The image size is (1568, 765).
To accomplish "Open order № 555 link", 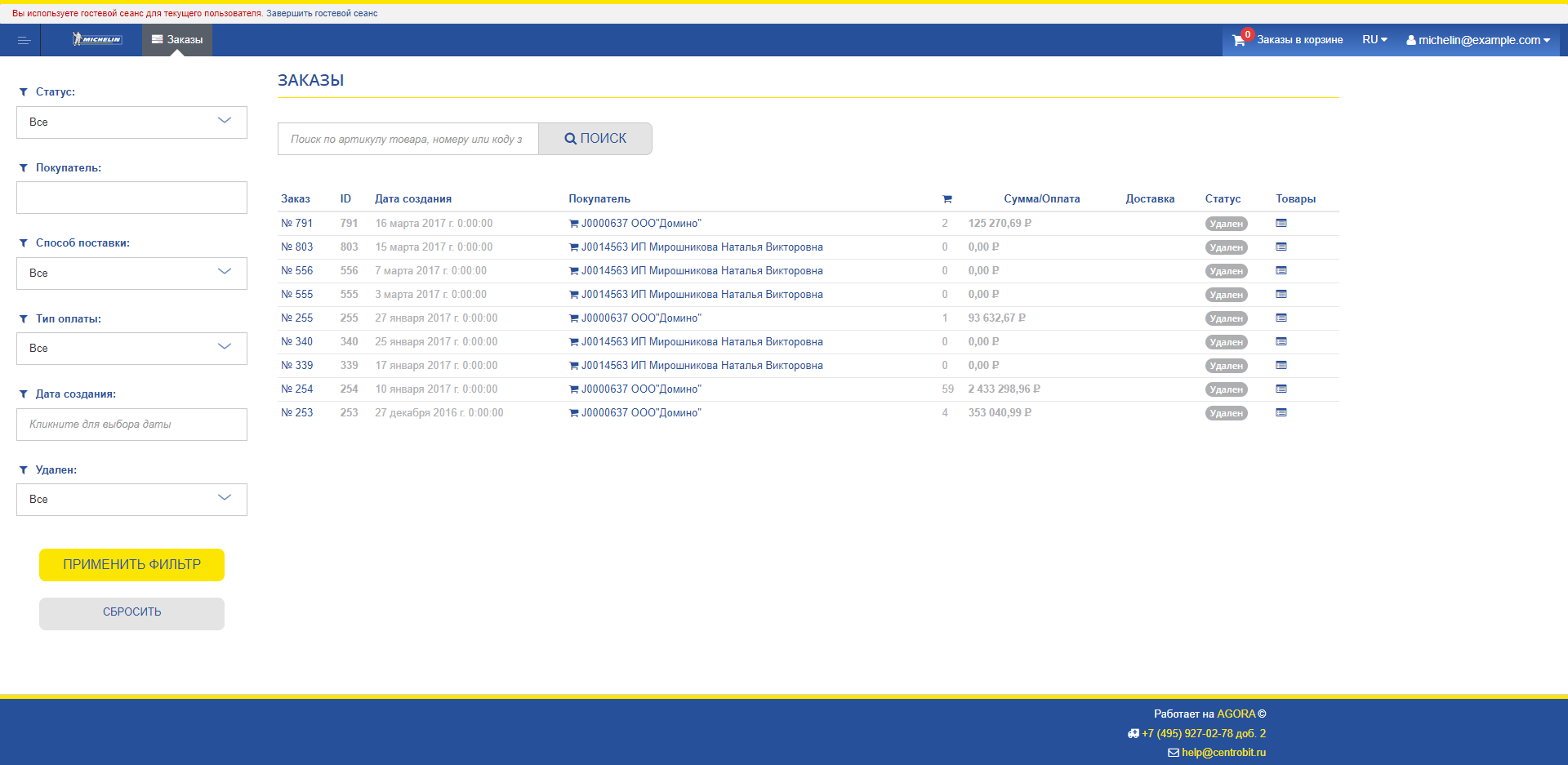I will 297,295.
